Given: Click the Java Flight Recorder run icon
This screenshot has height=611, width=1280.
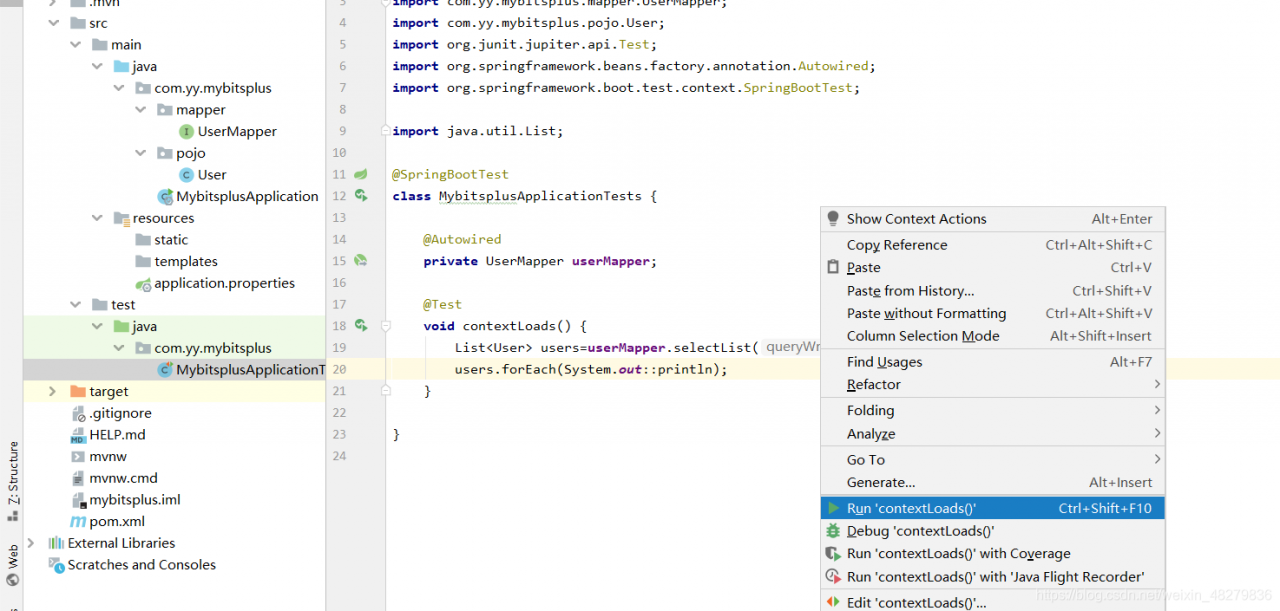Looking at the screenshot, I should click(833, 577).
